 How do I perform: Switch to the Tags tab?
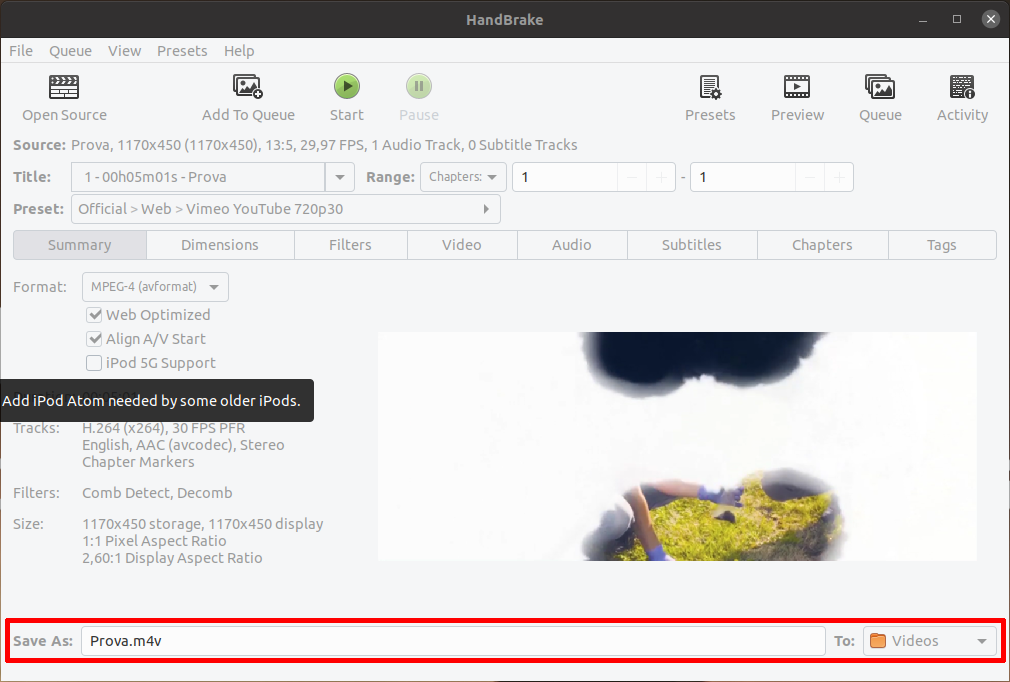[x=942, y=245]
